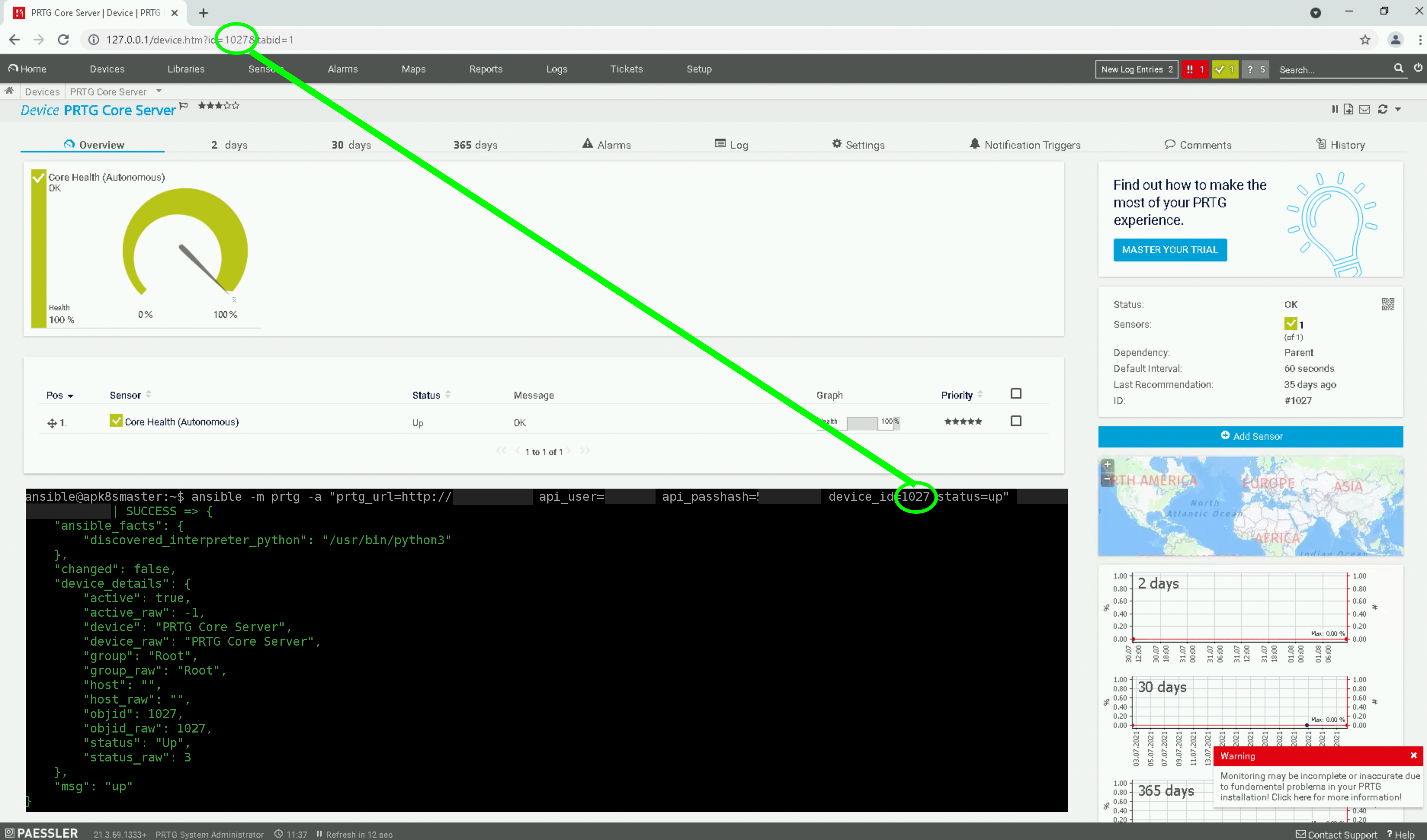The width and height of the screenshot is (1427, 840).
Task: Open the dropdown arrow beside refresh icon
Action: coord(1398,109)
